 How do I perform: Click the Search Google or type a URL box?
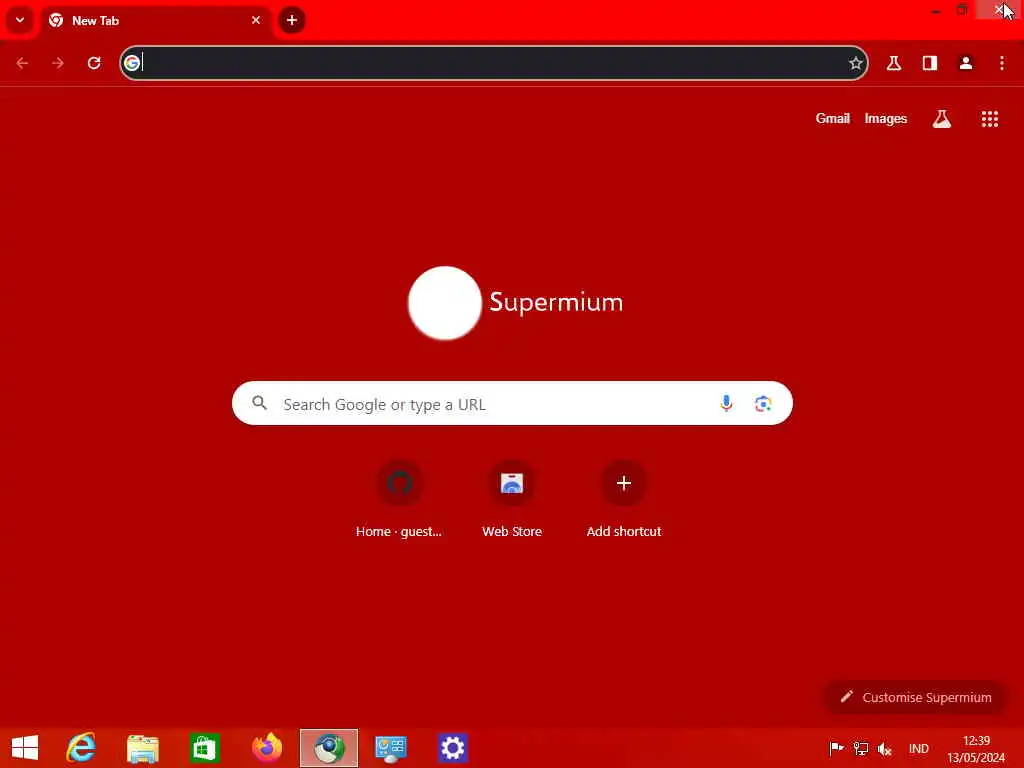click(512, 404)
